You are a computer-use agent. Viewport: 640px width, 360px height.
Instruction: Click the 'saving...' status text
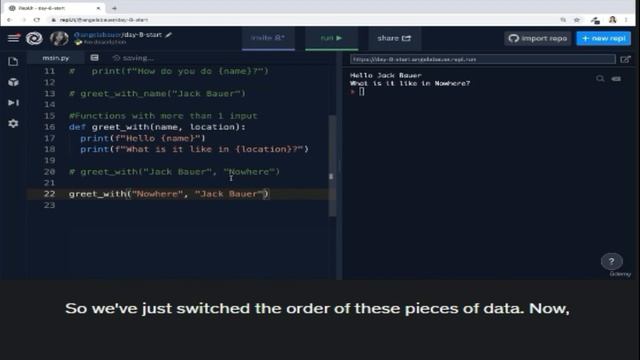[x=138, y=58]
